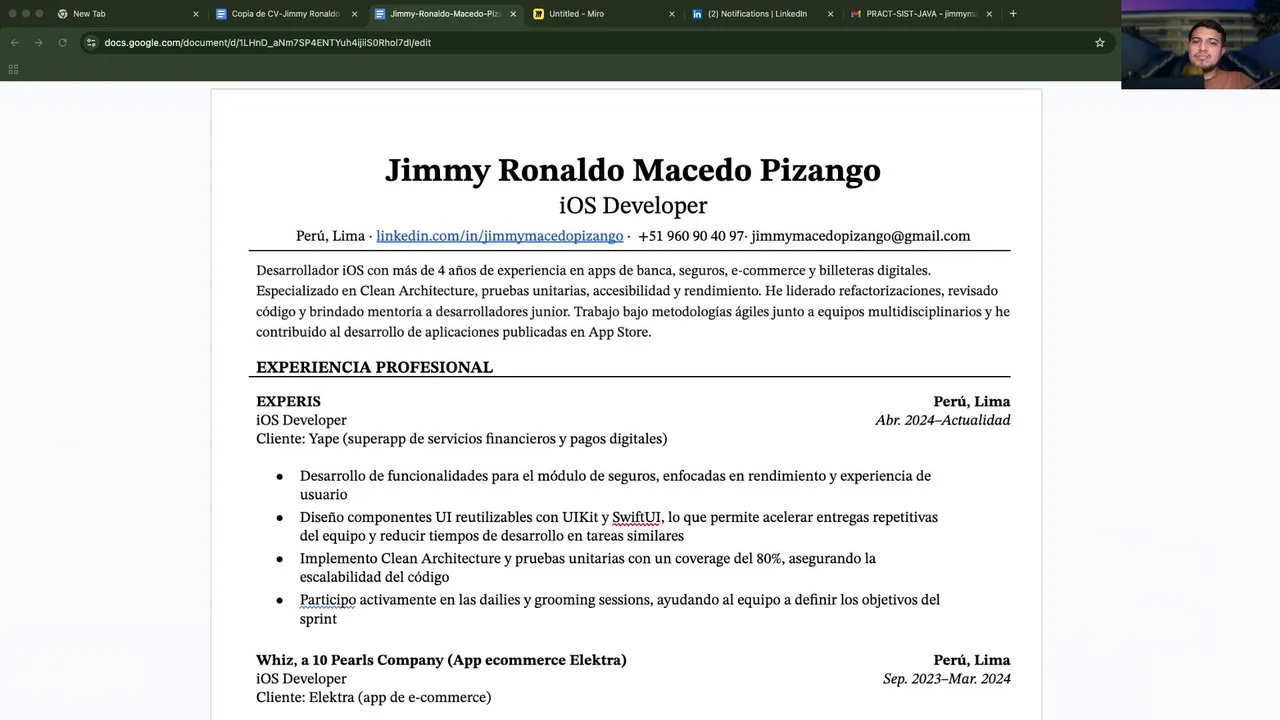Open a new tab with plus button
This screenshot has height=720, width=1280.
point(1013,14)
